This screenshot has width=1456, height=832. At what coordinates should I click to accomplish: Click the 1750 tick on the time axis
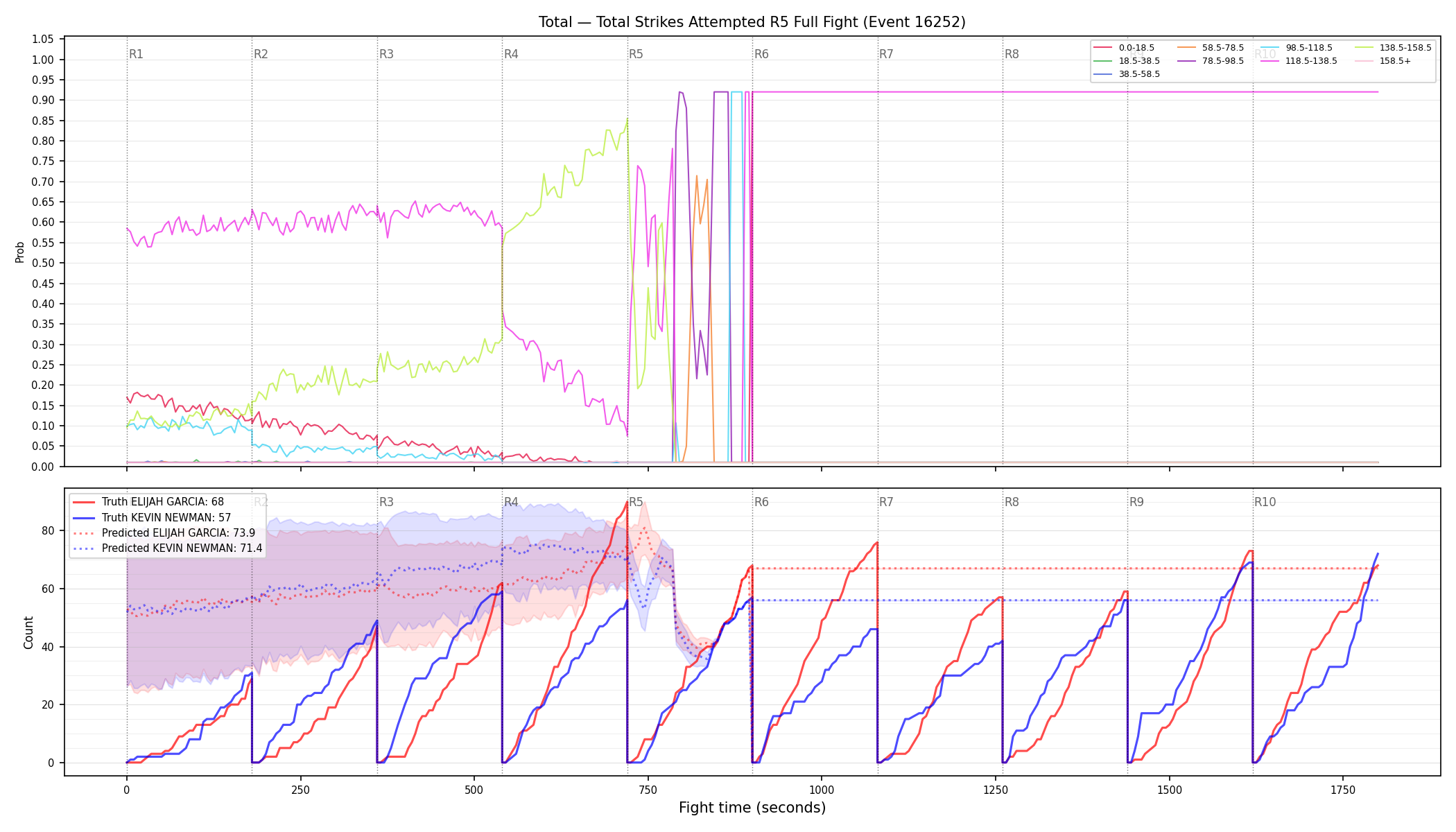tap(1343, 790)
